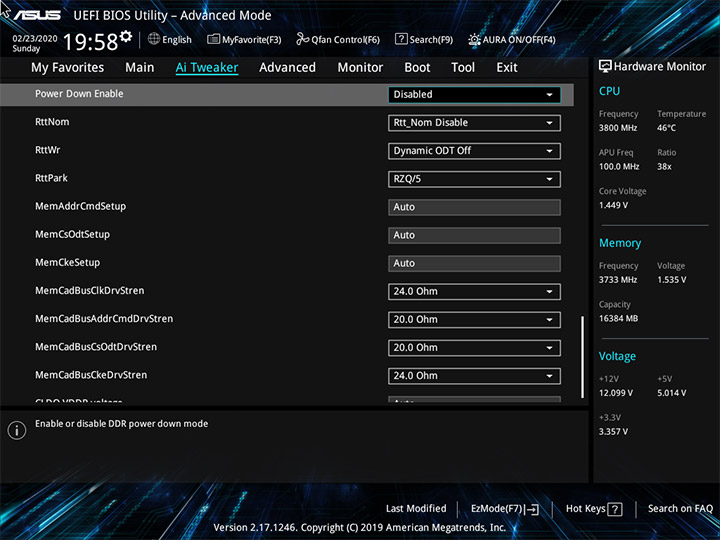Viewport: 720px width, 540px height.
Task: Select the MemCkeSetup label
Action: pos(67,263)
